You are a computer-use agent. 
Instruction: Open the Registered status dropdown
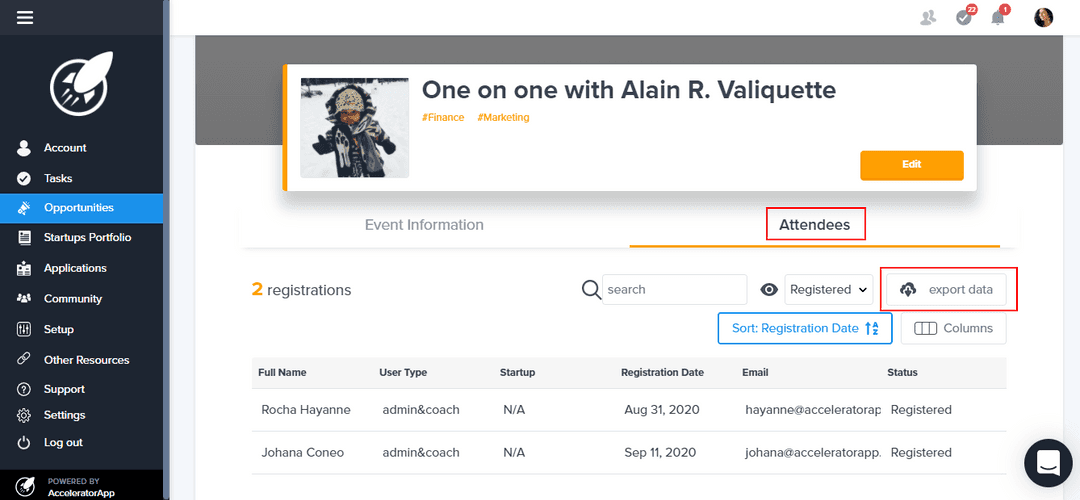coord(829,289)
